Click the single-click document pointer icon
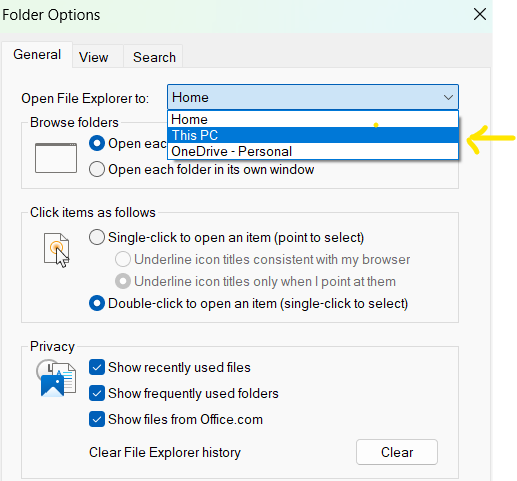Viewport: 517px width, 481px height. (57, 250)
